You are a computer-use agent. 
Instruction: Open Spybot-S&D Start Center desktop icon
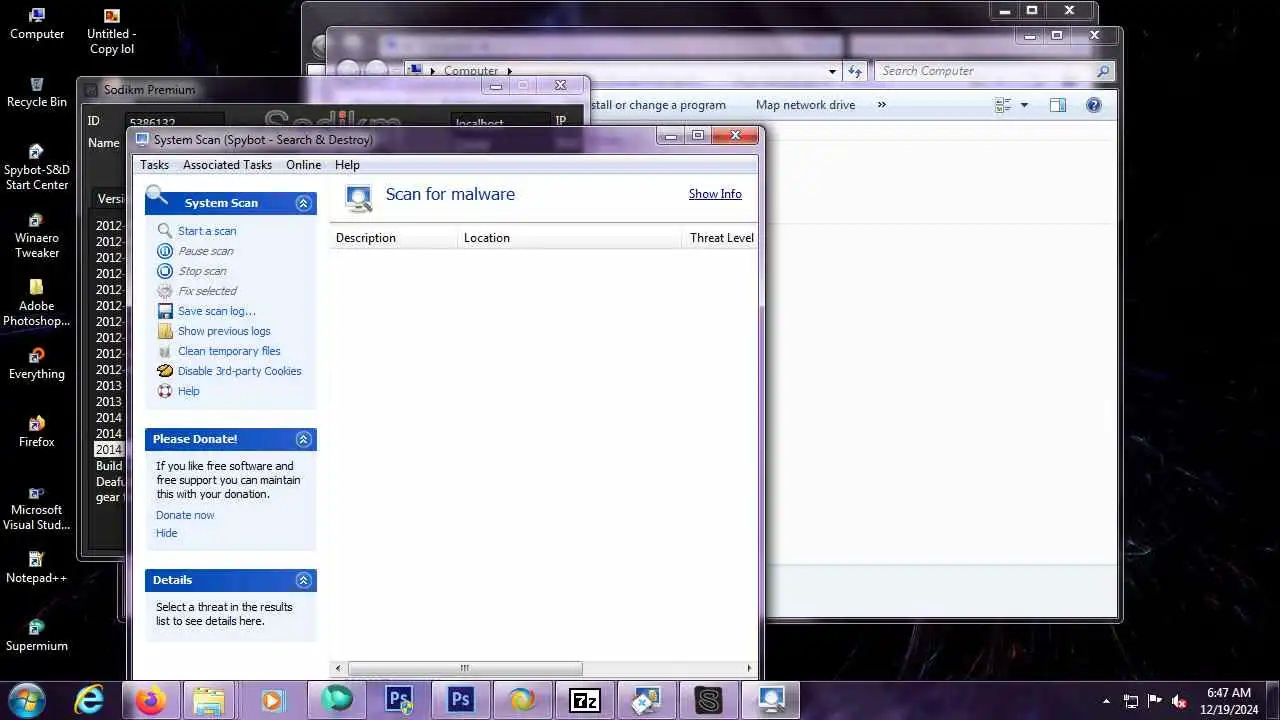[37, 168]
